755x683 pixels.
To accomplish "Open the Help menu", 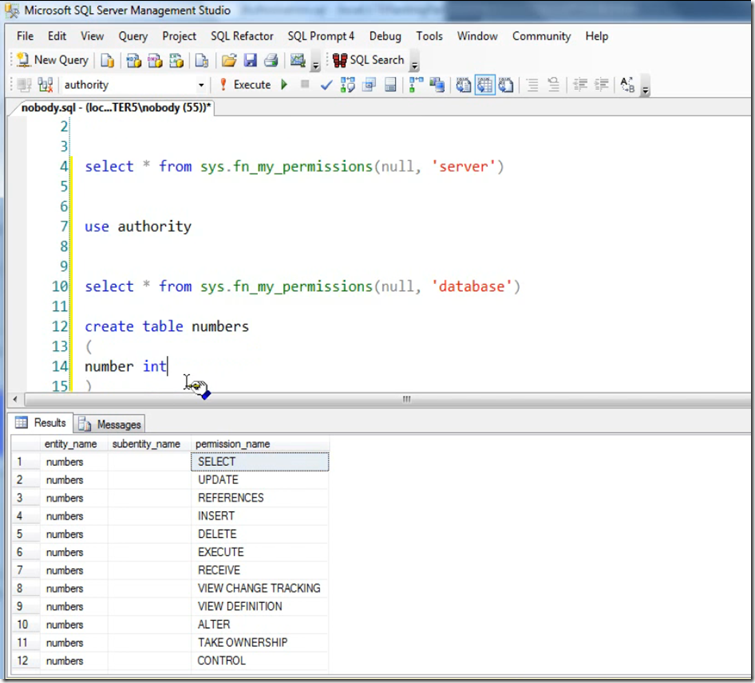I will click(x=597, y=36).
